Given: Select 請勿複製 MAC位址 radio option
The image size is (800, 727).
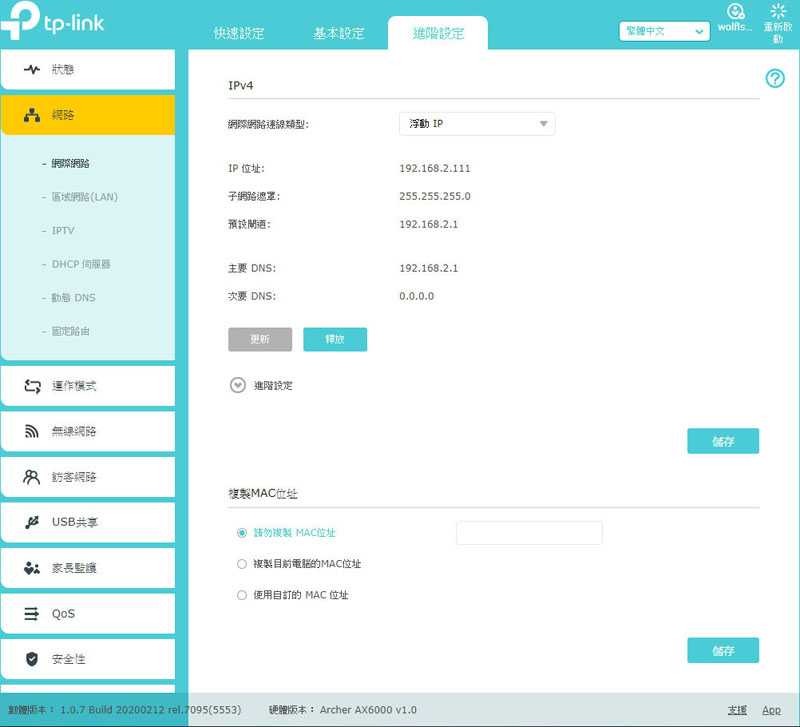Looking at the screenshot, I should (x=242, y=533).
